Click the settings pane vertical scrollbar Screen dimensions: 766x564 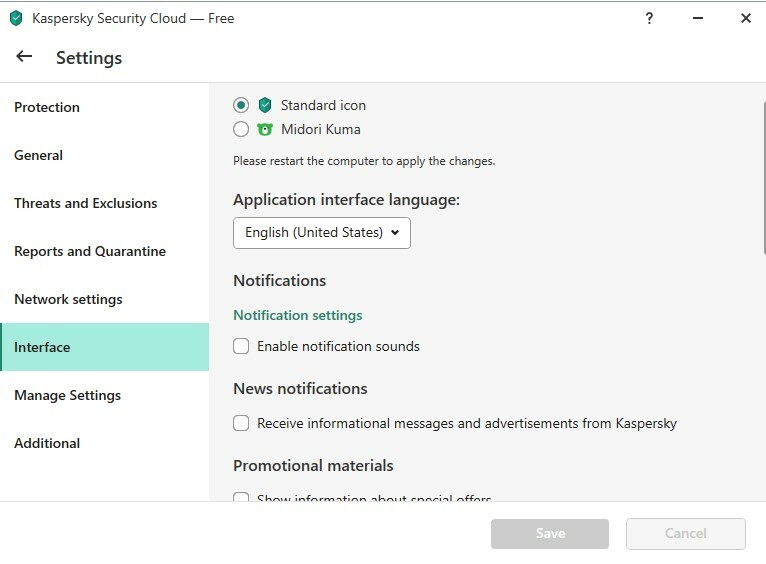[764, 178]
